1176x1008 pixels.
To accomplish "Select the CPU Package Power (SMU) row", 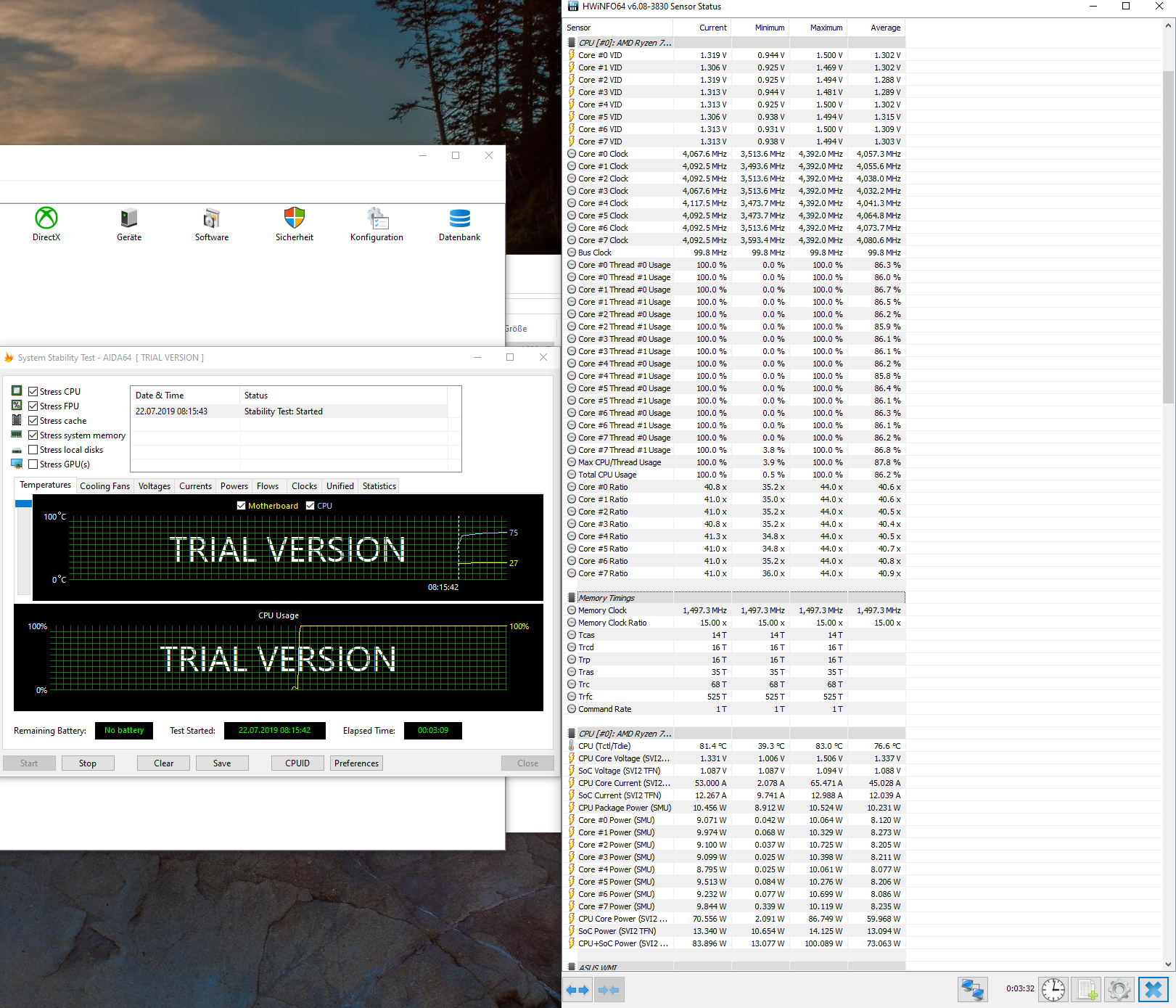I will pyautogui.click(x=736, y=808).
